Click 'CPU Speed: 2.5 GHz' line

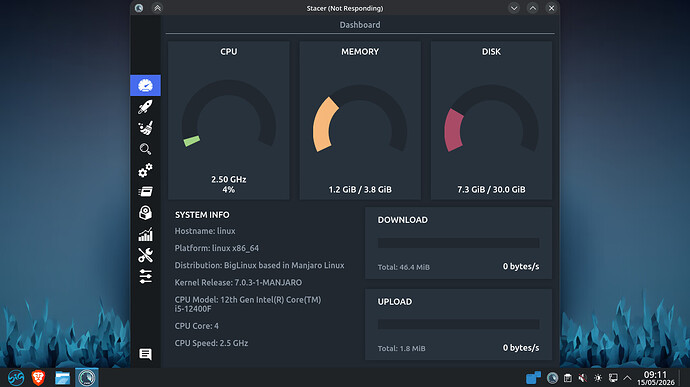tap(211, 343)
